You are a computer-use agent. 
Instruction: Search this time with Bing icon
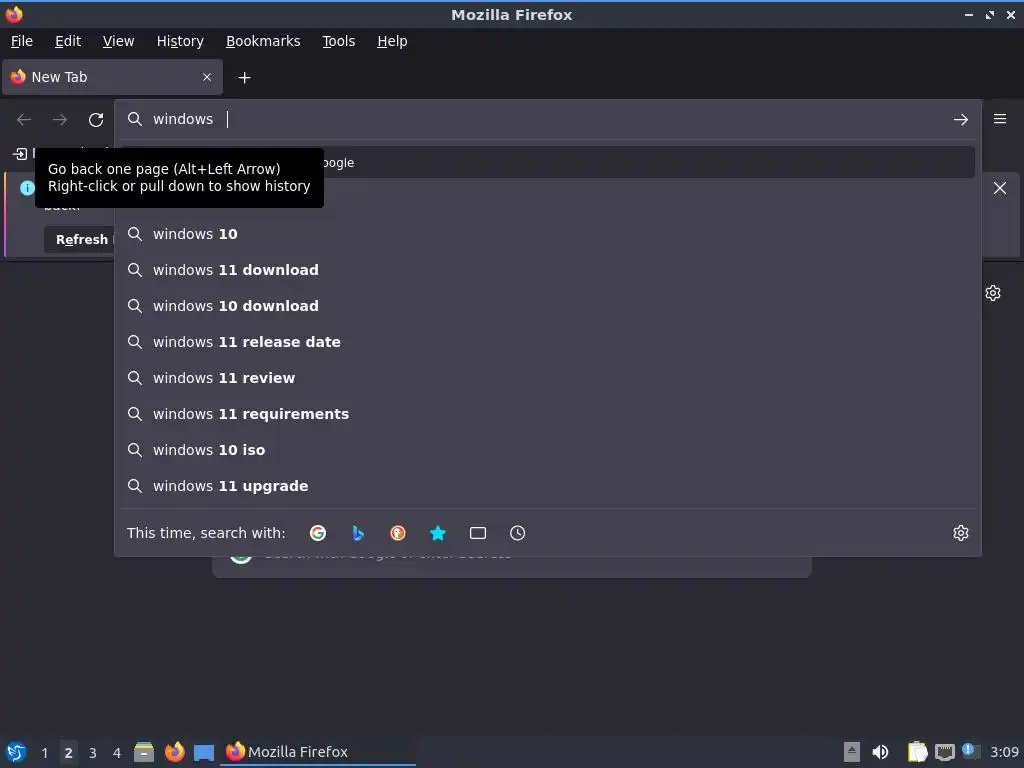pos(358,533)
